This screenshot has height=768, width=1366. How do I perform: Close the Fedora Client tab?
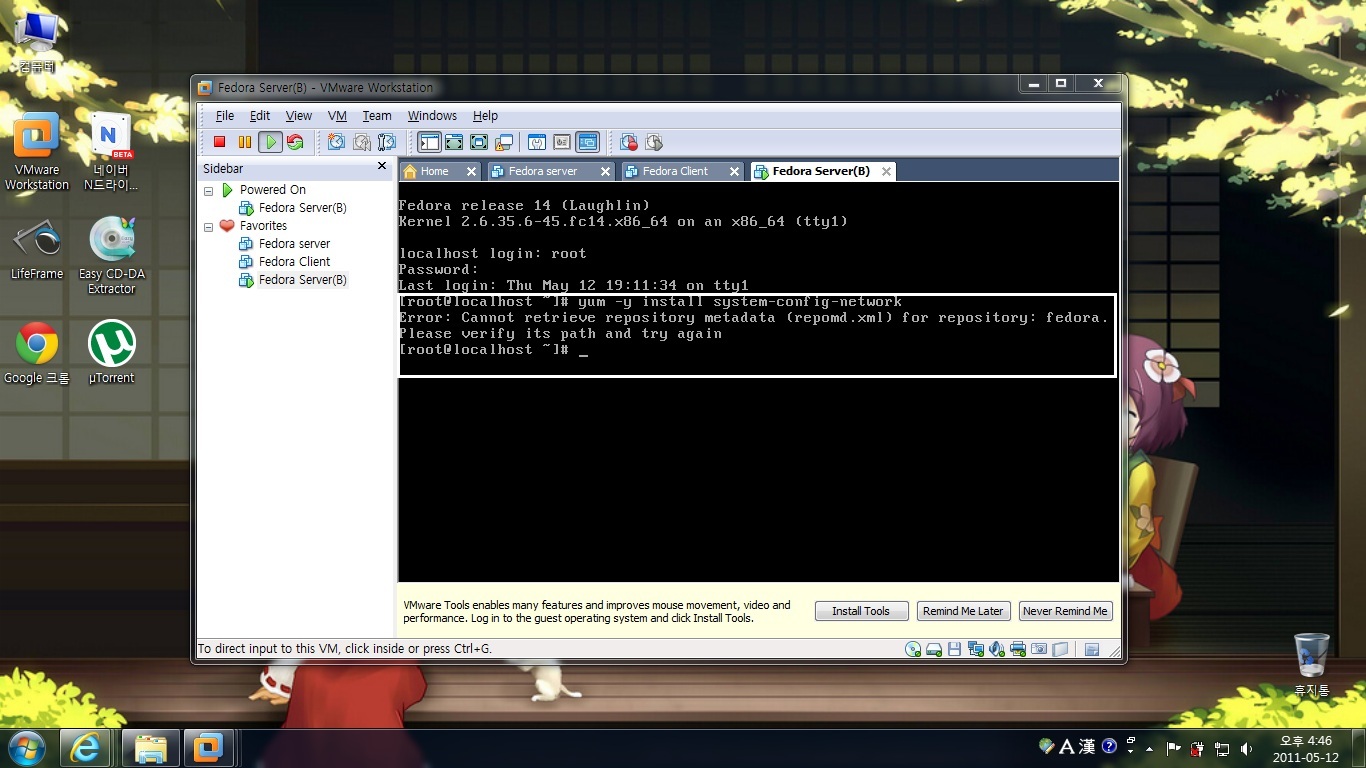point(734,171)
